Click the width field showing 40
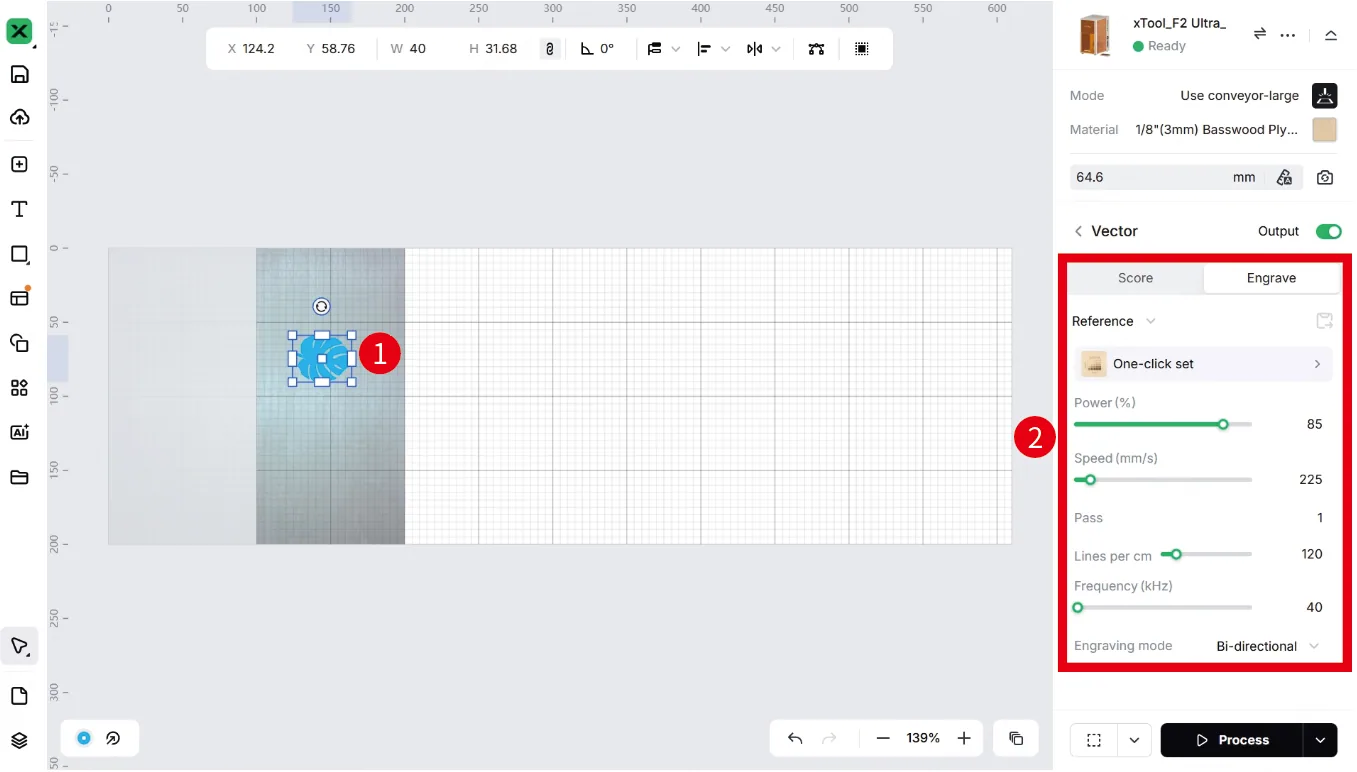The image size is (1357, 772). [417, 48]
